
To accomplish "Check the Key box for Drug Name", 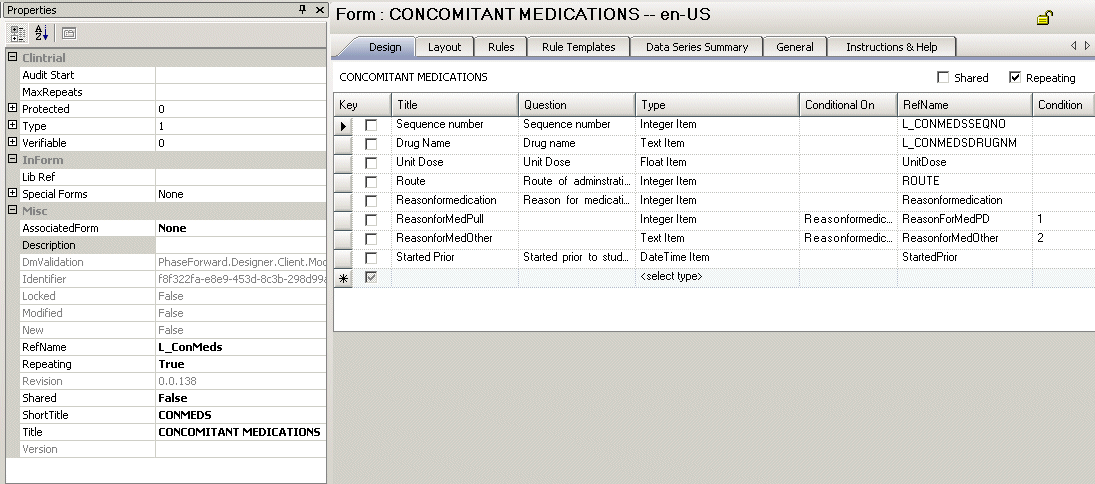I will point(371,144).
